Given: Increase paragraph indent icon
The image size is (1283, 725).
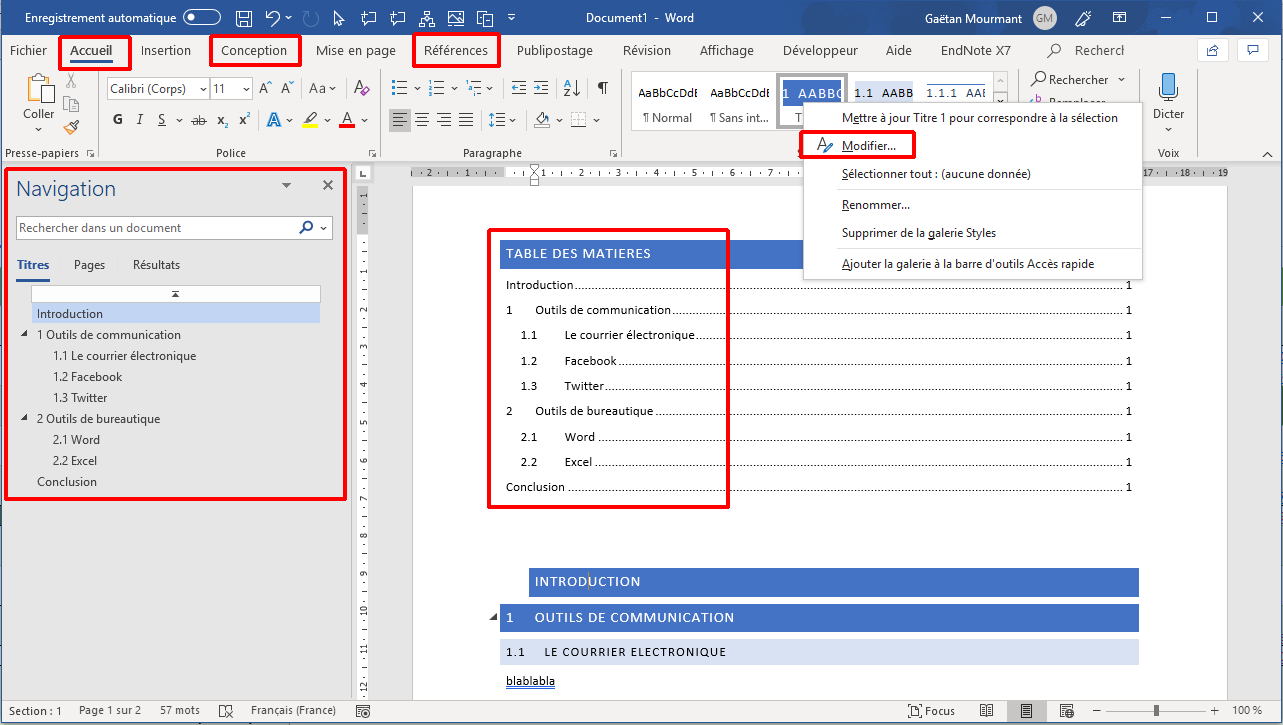Looking at the screenshot, I should pos(543,89).
